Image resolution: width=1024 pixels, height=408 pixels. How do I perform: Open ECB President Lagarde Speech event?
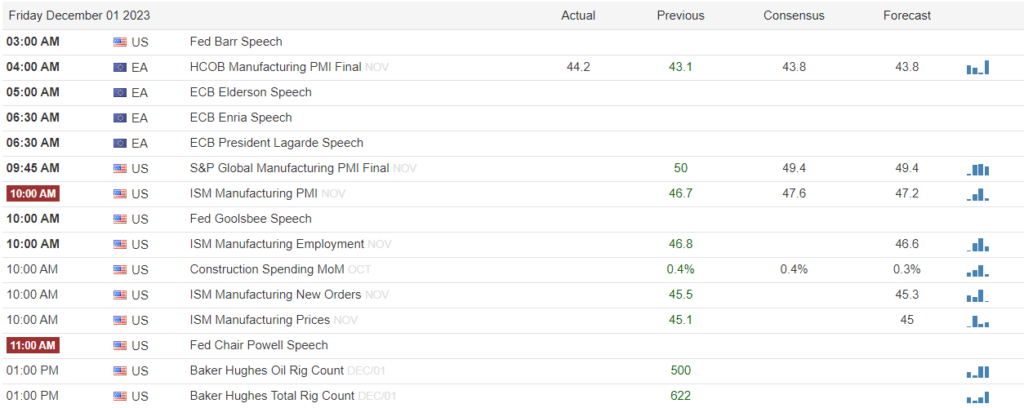pyautogui.click(x=276, y=142)
